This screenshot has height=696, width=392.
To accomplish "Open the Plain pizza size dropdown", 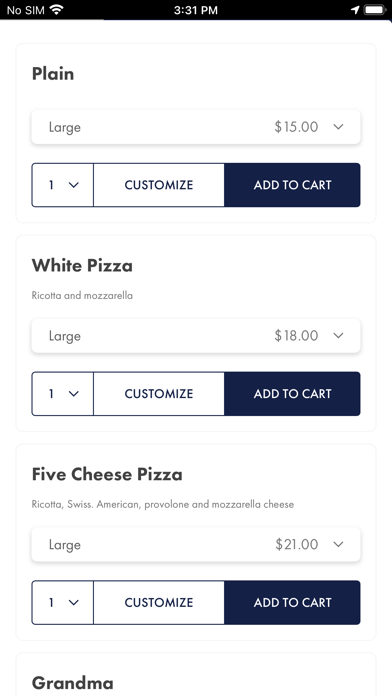I will pos(196,127).
